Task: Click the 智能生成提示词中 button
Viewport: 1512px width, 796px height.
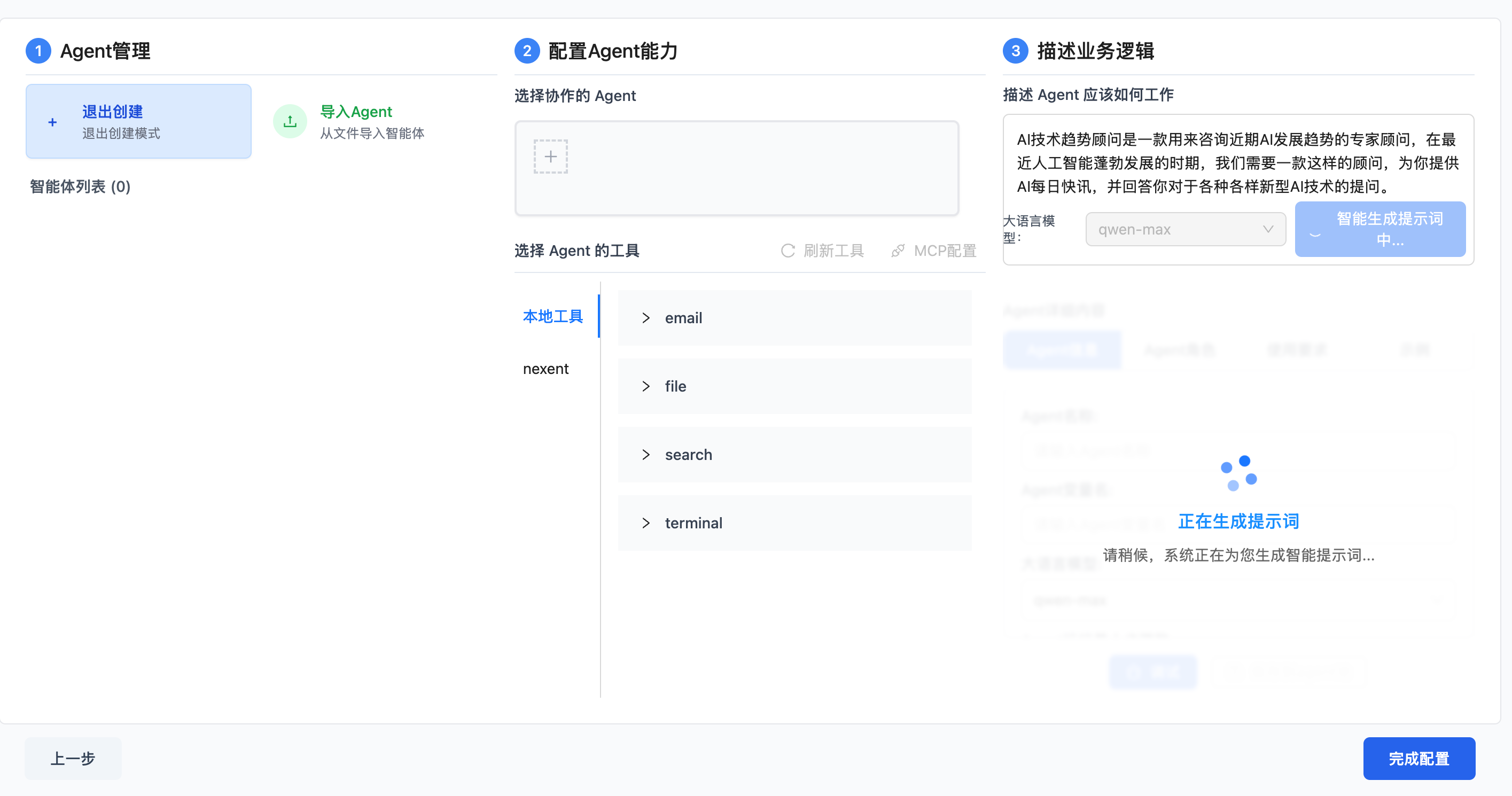Action: click(x=1379, y=230)
